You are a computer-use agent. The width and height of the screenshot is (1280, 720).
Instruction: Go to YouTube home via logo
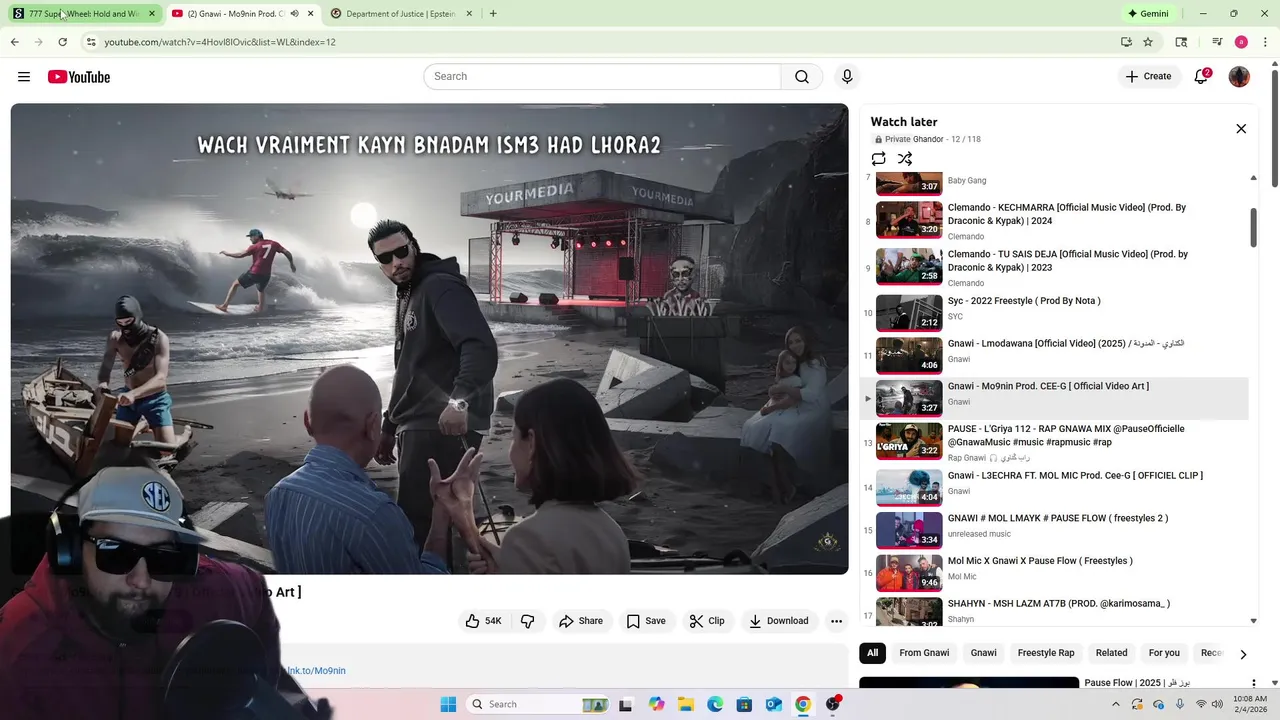pos(79,77)
